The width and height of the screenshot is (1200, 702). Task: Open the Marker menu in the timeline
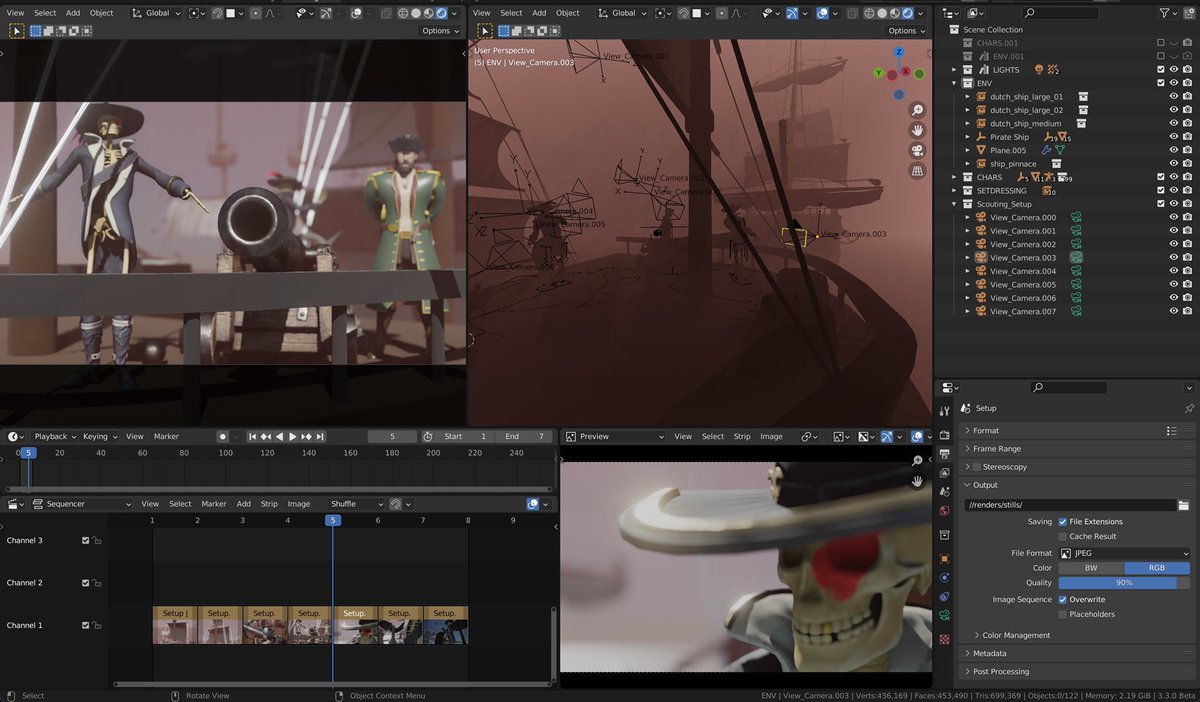click(x=166, y=436)
